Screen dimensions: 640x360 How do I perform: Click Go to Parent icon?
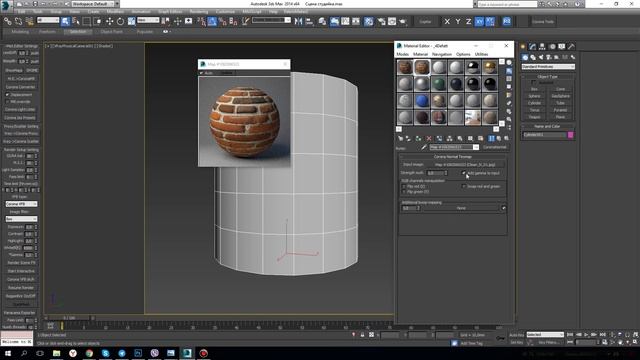point(499,138)
